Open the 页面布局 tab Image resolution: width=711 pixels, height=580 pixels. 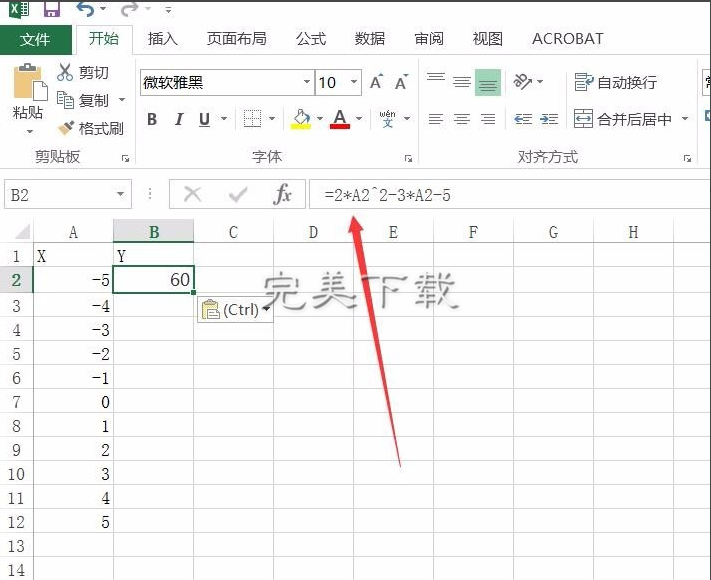(x=237, y=39)
